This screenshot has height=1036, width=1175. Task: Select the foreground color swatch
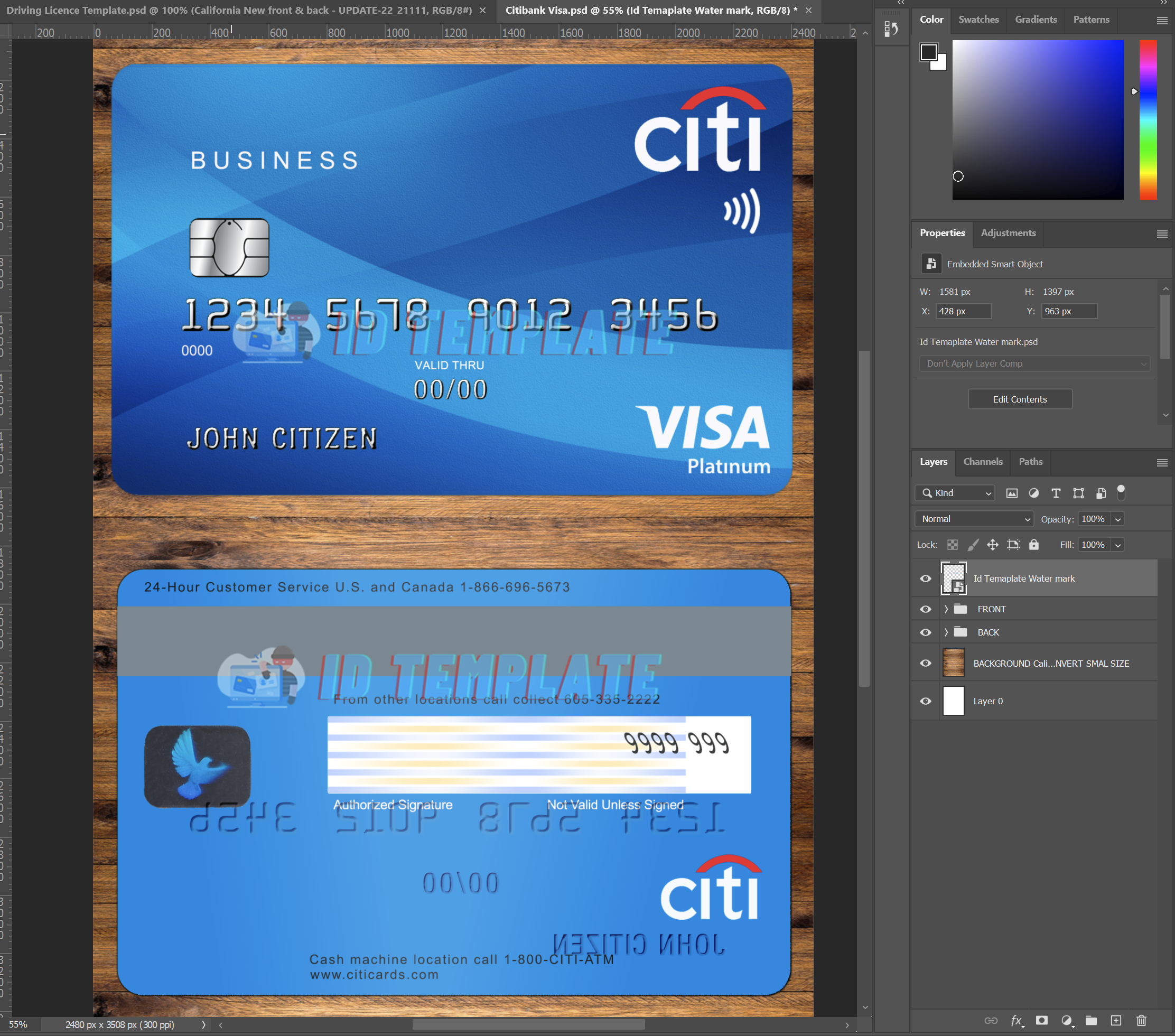click(x=928, y=52)
